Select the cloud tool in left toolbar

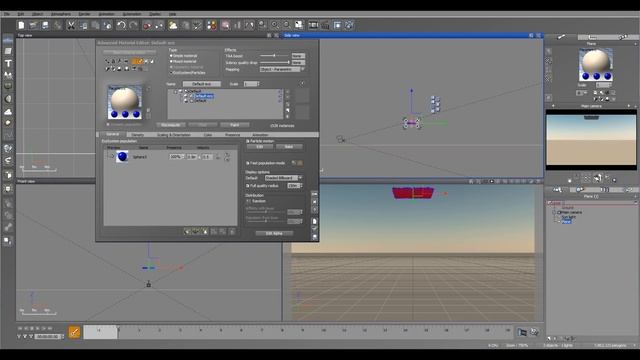point(8,111)
